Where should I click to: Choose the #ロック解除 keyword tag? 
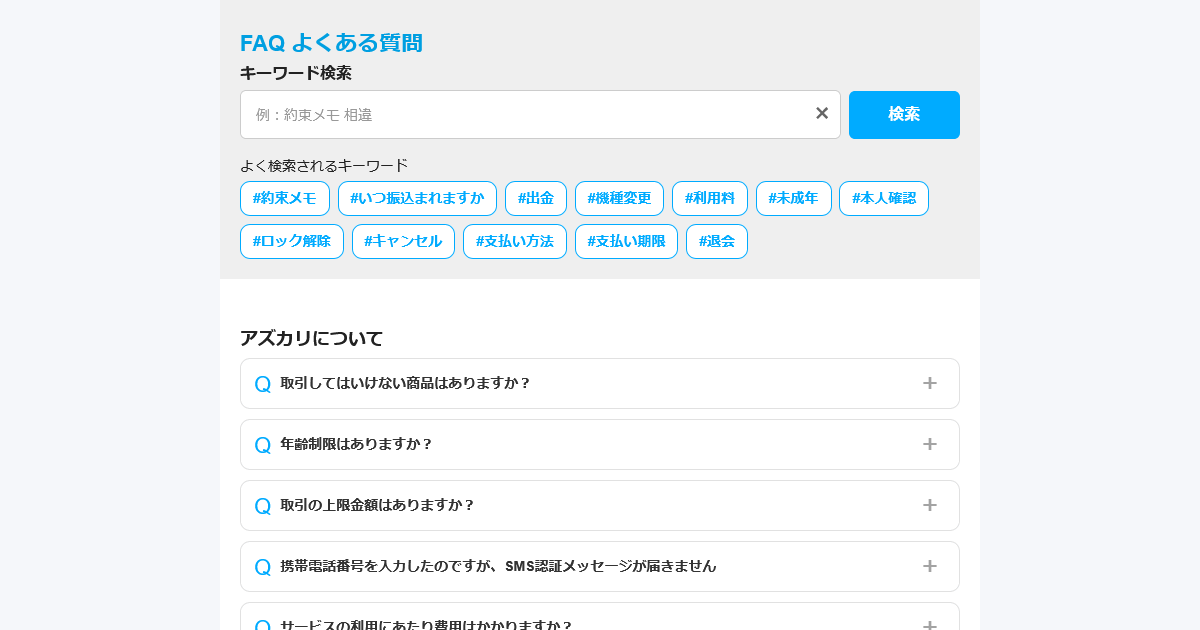click(292, 241)
